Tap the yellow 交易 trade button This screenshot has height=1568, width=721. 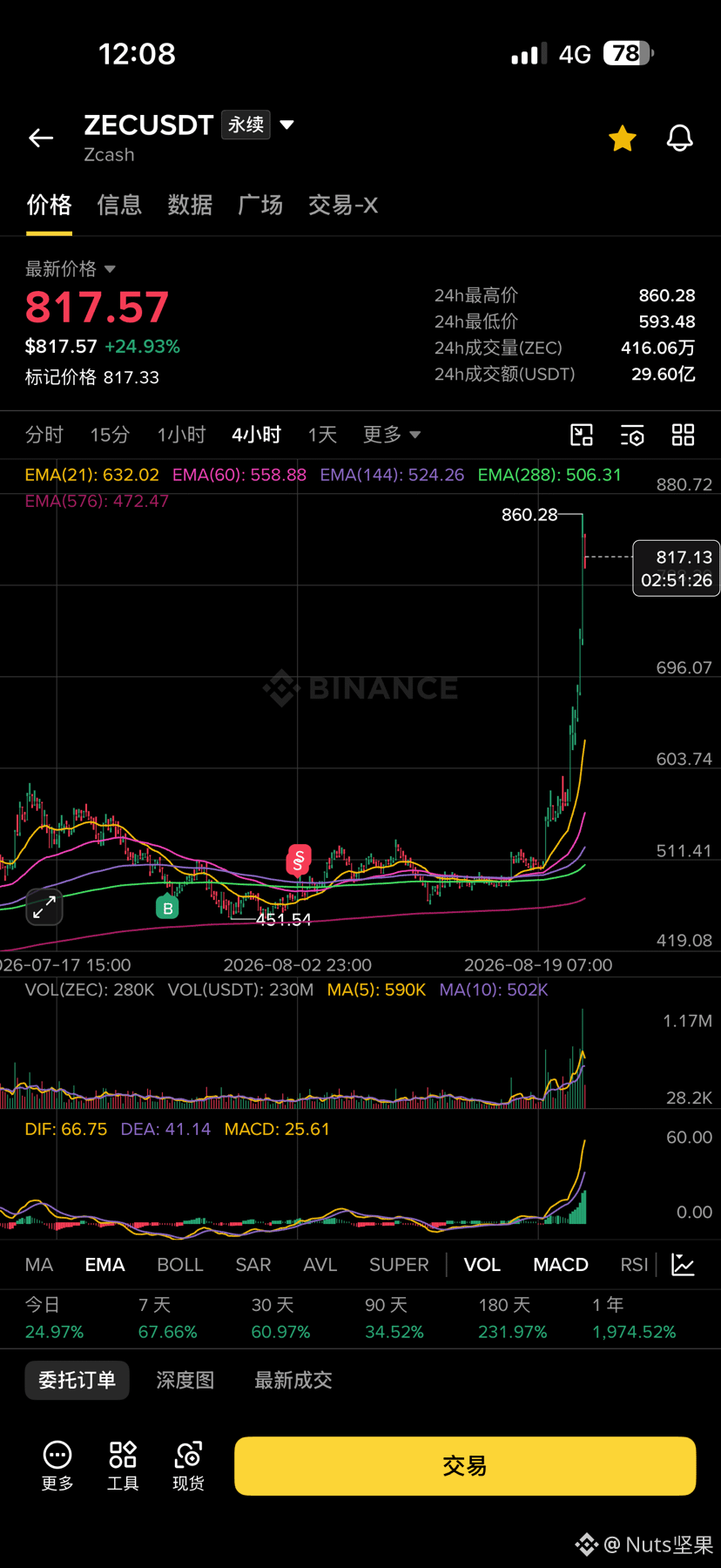[465, 1466]
